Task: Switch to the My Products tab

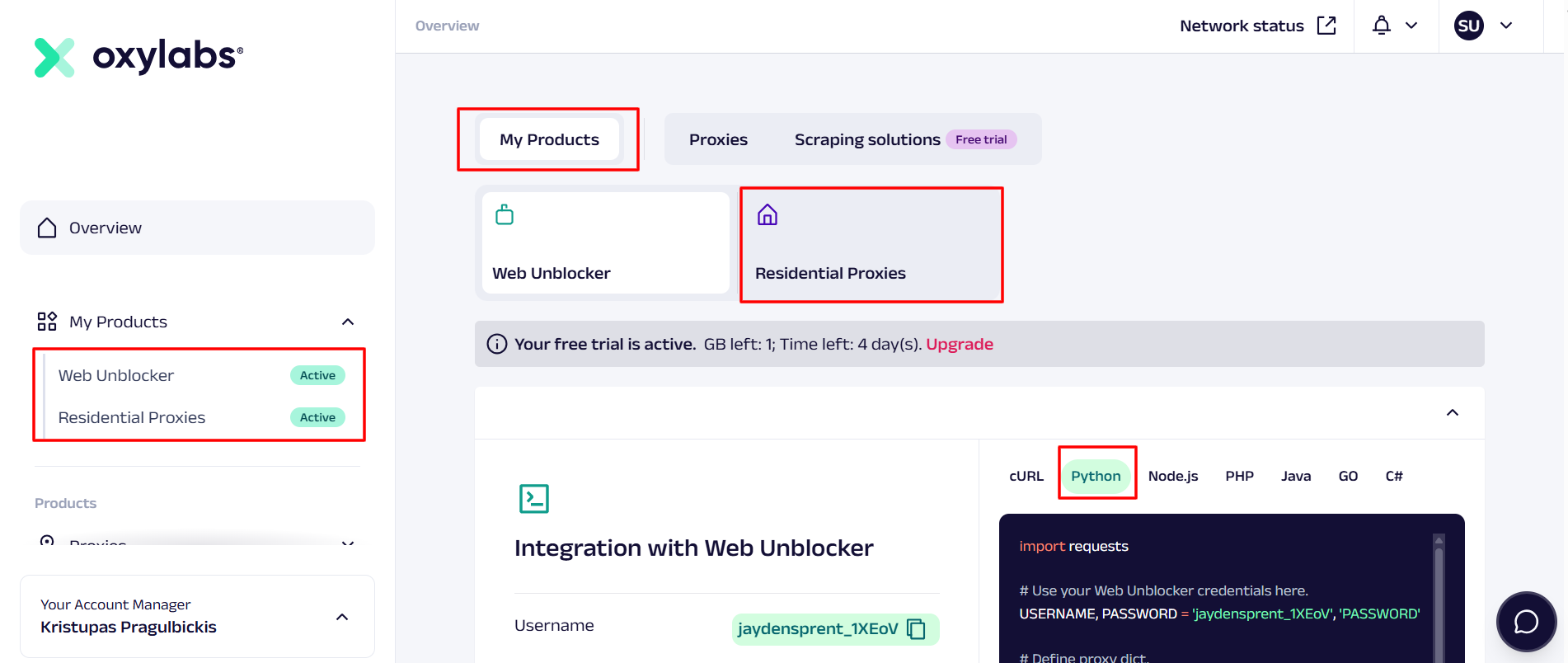Action: (x=549, y=139)
